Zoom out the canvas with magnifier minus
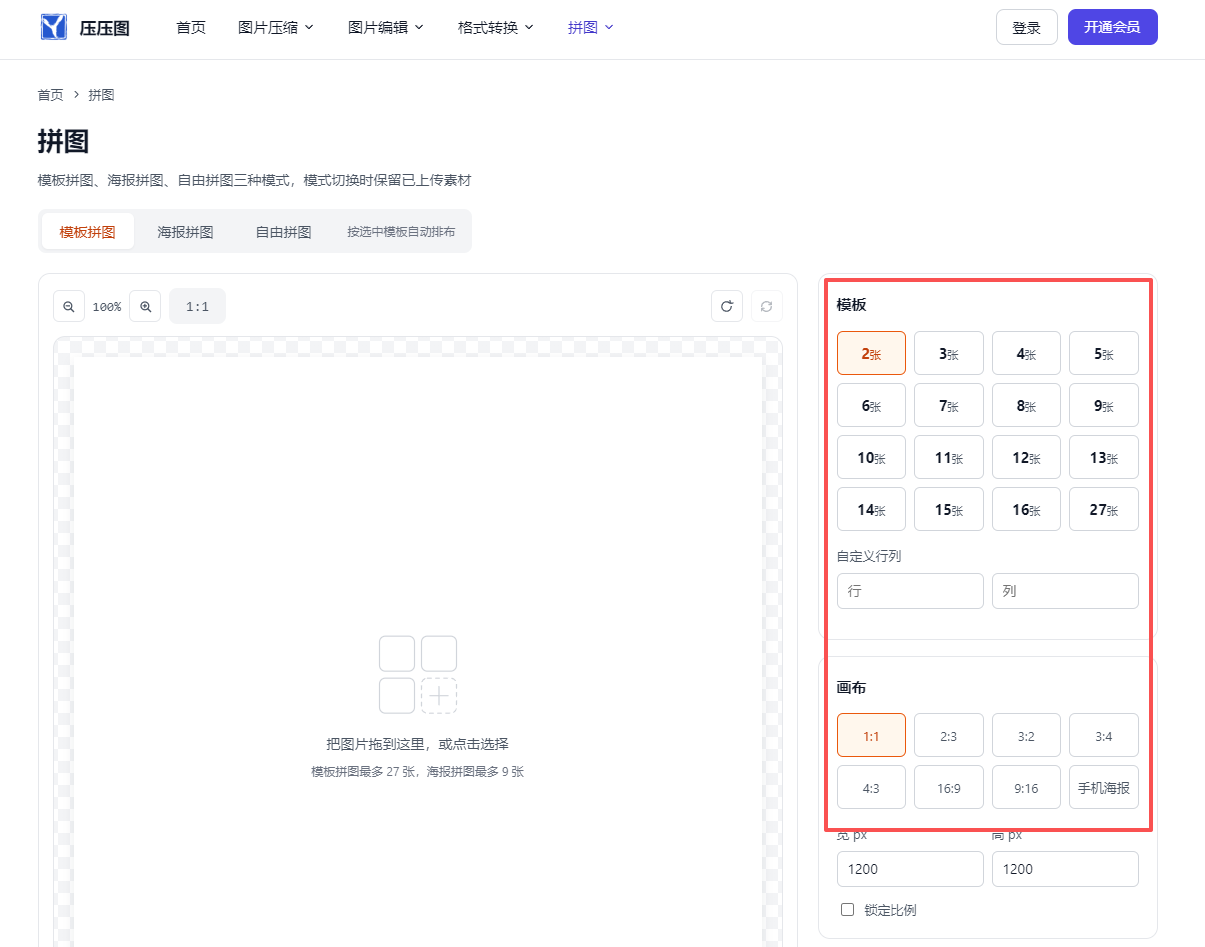The height and width of the screenshot is (947, 1205). click(69, 306)
